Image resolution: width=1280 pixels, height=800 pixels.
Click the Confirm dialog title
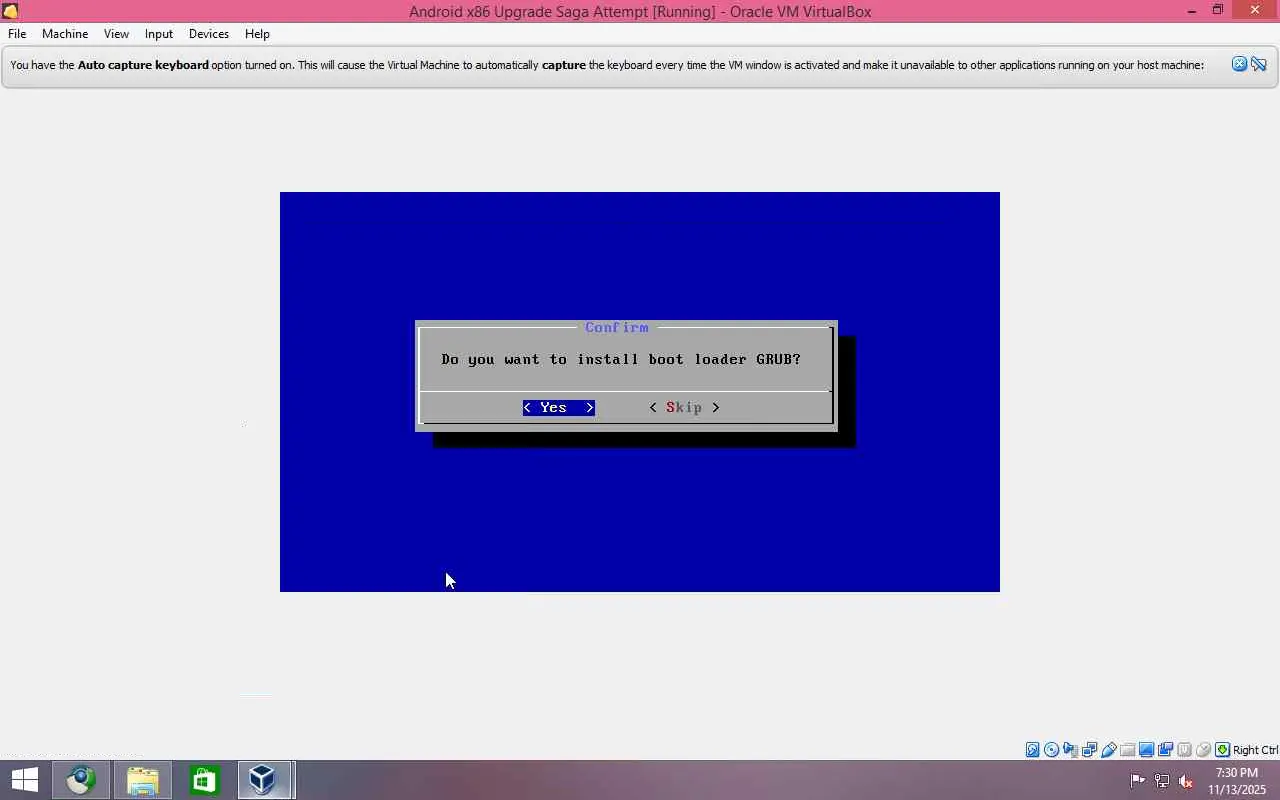point(617,327)
